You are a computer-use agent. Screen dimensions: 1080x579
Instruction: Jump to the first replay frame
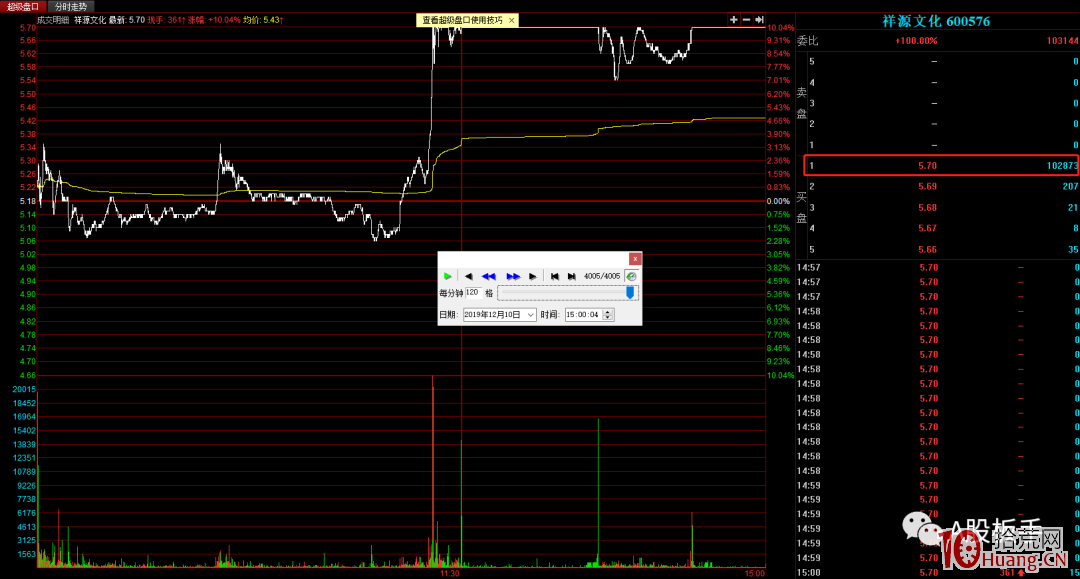click(x=554, y=276)
